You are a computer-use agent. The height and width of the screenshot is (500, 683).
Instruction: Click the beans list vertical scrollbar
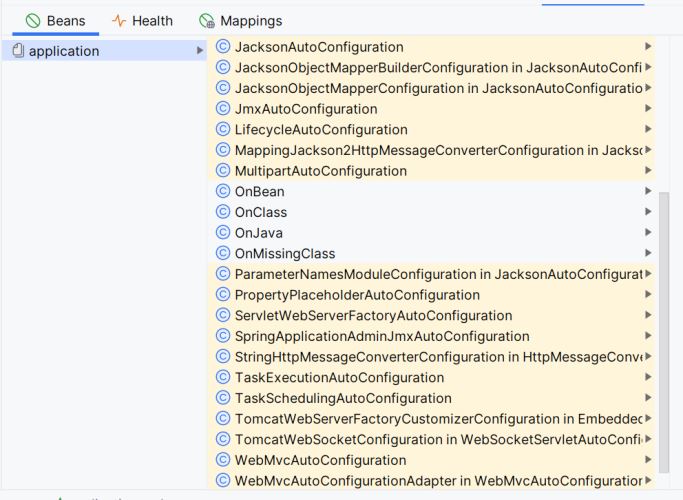(x=664, y=332)
